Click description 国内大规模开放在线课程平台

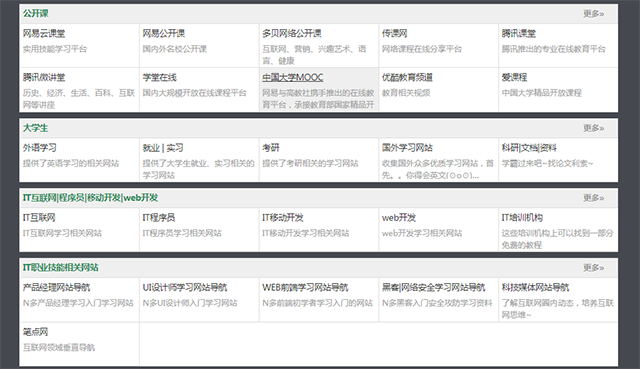(194, 93)
